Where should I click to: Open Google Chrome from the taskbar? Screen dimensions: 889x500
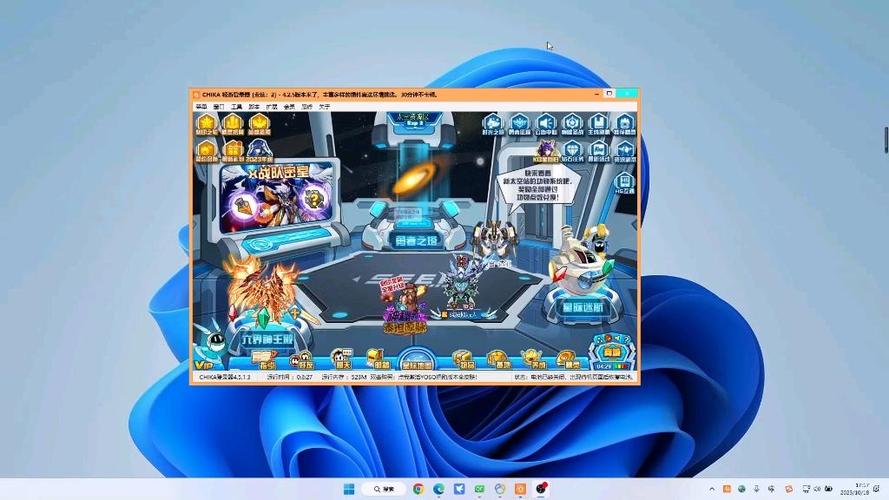click(418, 489)
